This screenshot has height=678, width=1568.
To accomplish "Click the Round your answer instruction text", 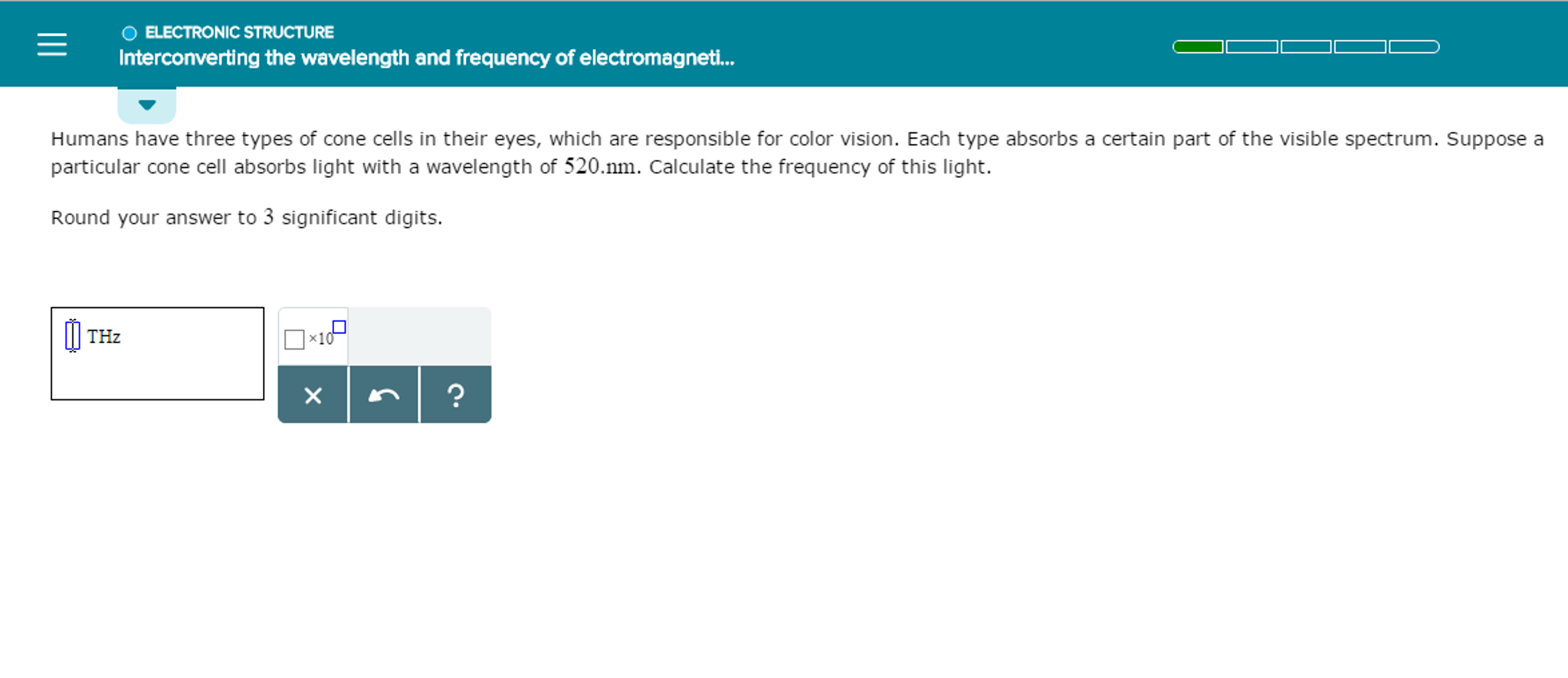I will [245, 218].
